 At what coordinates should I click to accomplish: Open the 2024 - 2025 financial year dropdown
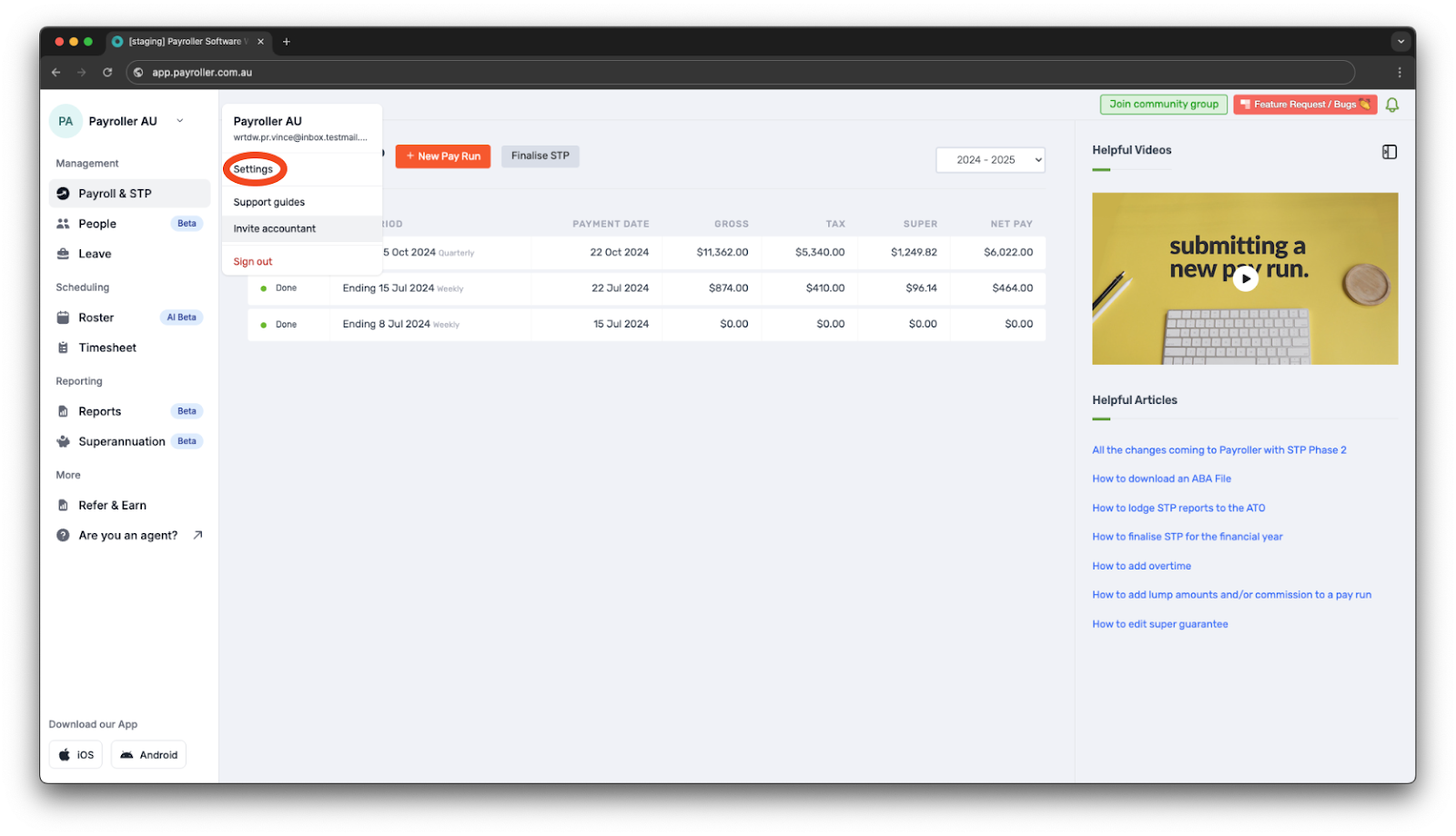pyautogui.click(x=989, y=159)
